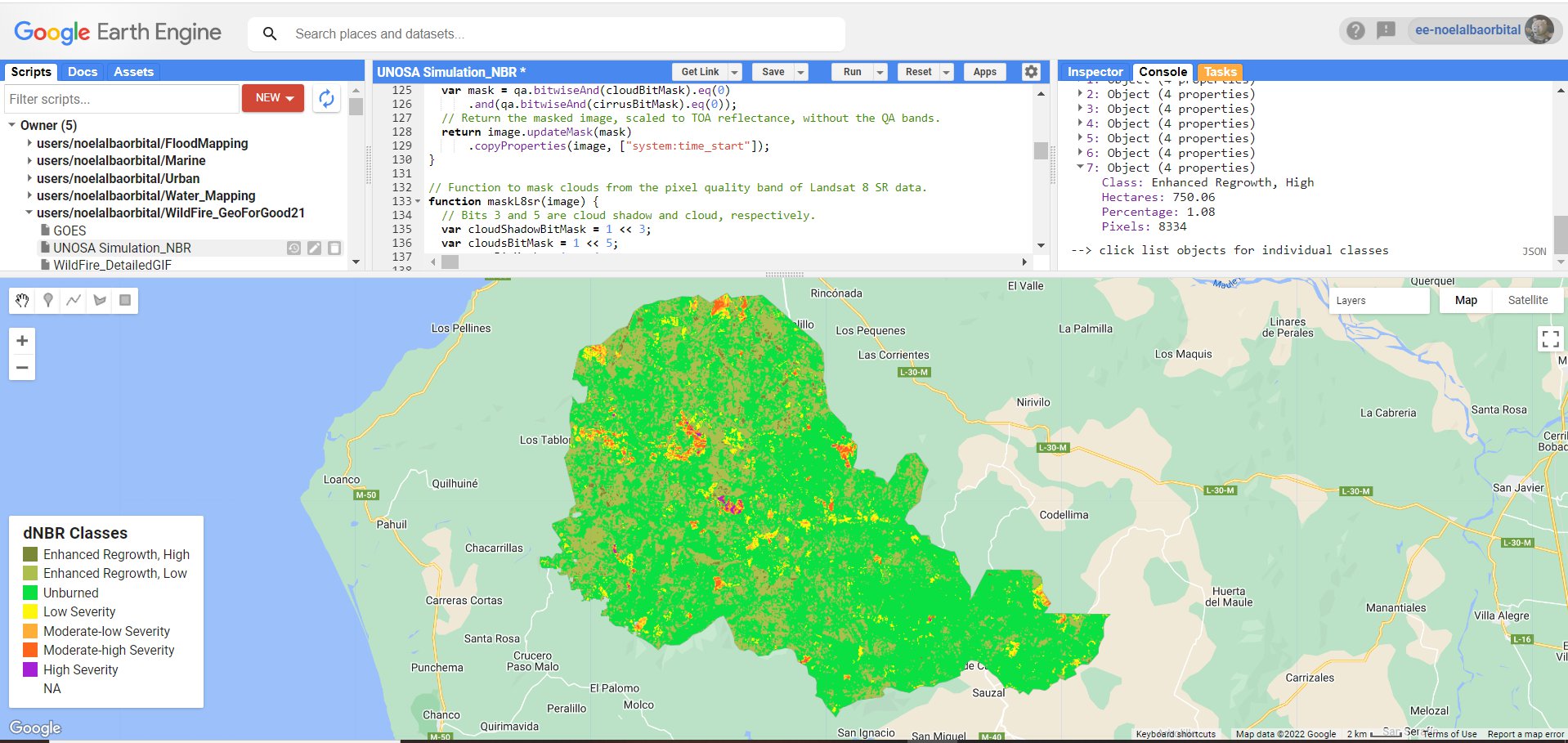Select the polygon drawing tool
Screen dimensions: 1568x743
point(99,300)
